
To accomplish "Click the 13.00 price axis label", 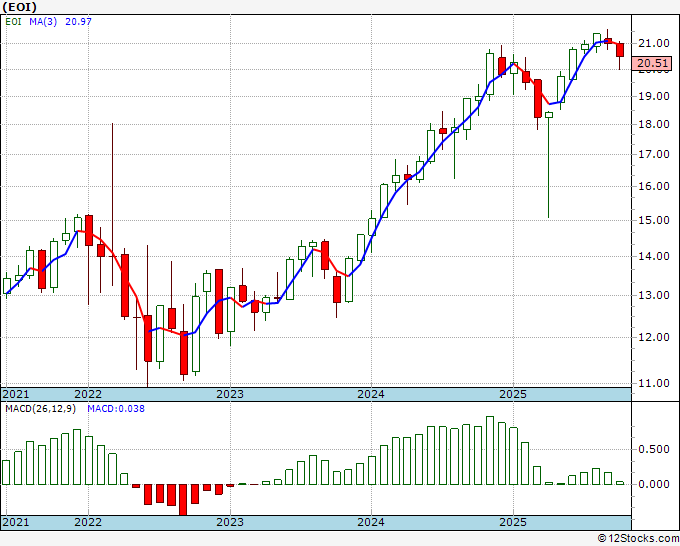I will click(654, 295).
